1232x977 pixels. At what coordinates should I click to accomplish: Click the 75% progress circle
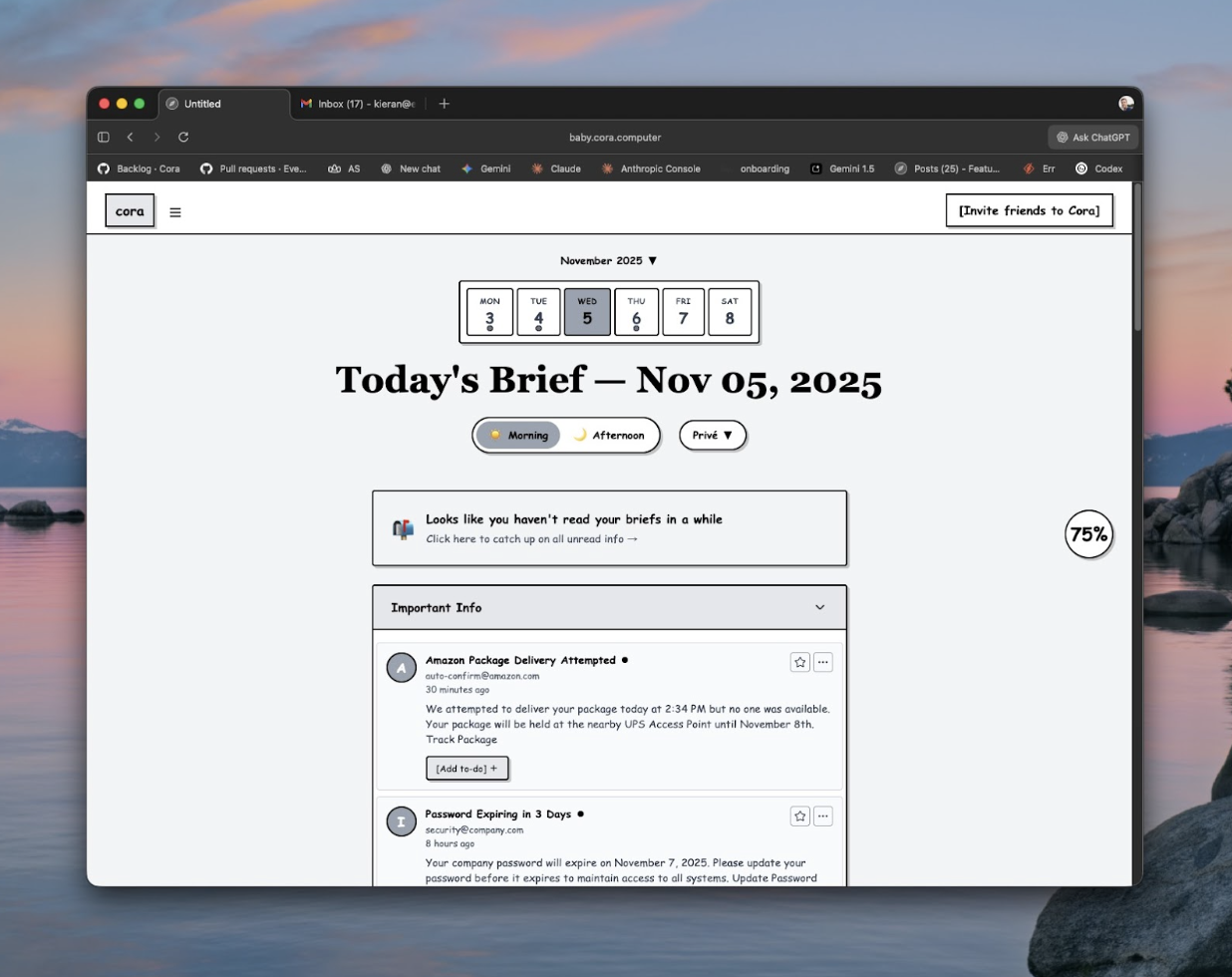point(1088,534)
